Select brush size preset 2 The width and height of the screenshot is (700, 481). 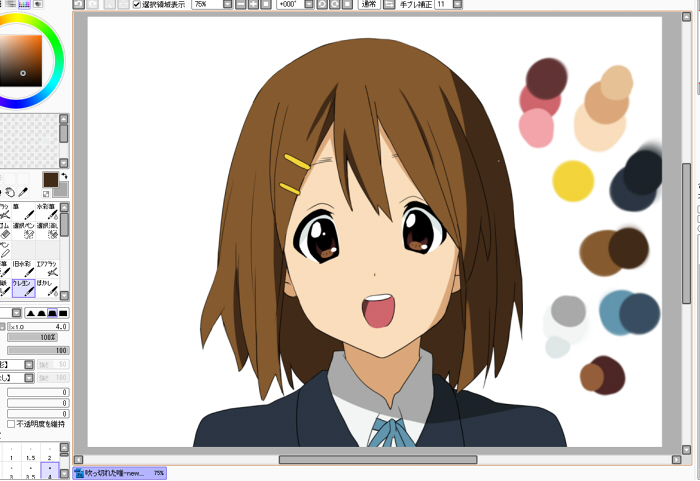click(50, 452)
